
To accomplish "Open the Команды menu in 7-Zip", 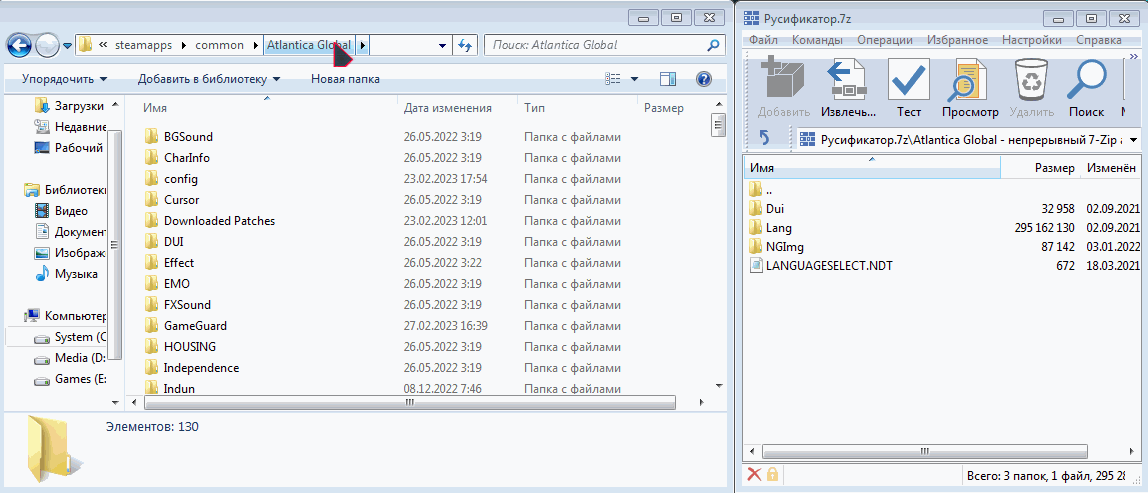I will click(817, 40).
